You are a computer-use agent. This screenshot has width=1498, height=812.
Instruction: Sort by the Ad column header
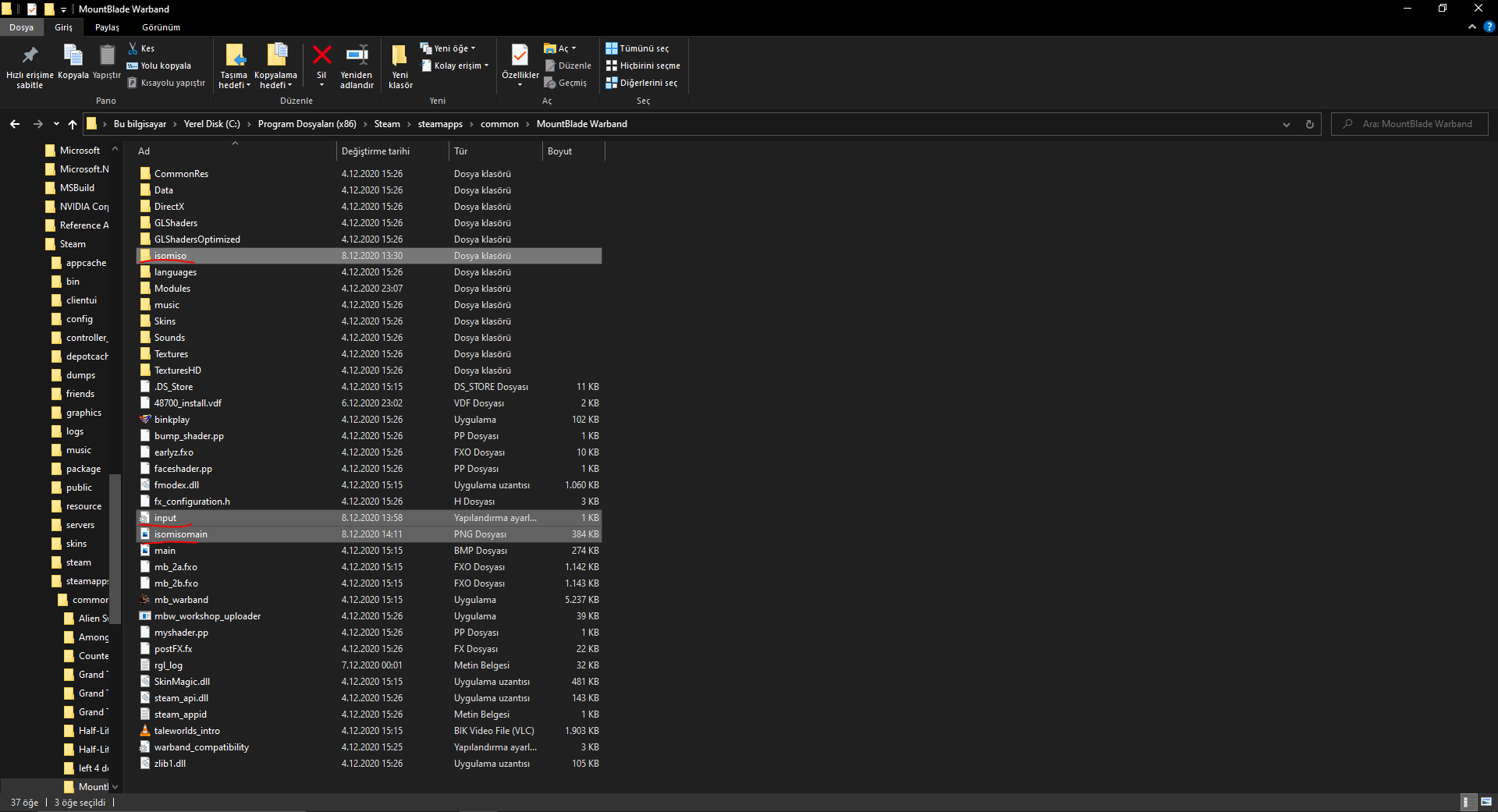(235, 151)
